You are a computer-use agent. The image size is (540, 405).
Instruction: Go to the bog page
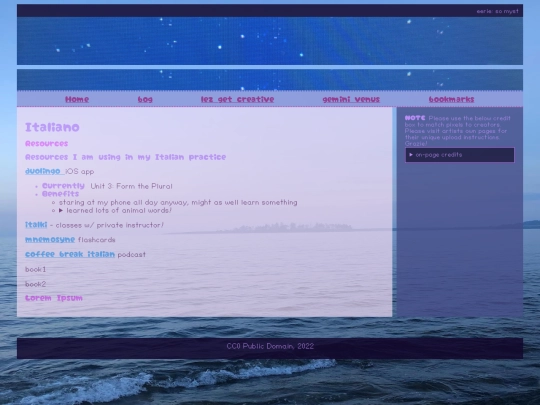[x=145, y=100]
